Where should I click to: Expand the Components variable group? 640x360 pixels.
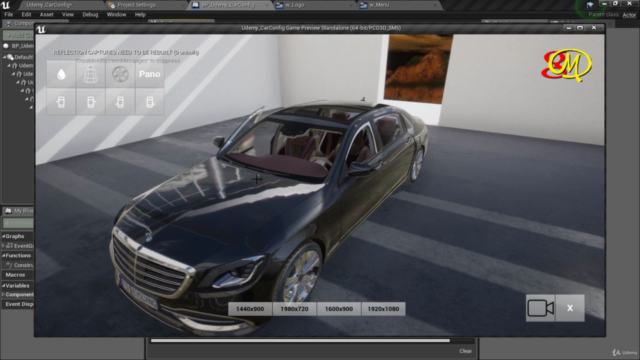tap(3, 294)
